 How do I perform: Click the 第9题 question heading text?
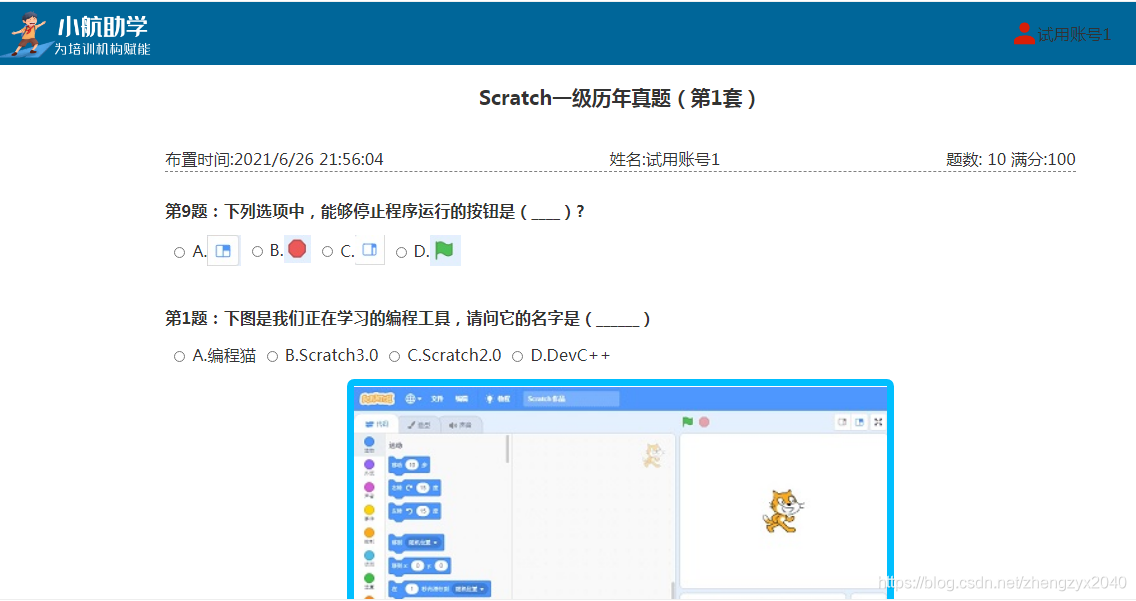click(375, 211)
